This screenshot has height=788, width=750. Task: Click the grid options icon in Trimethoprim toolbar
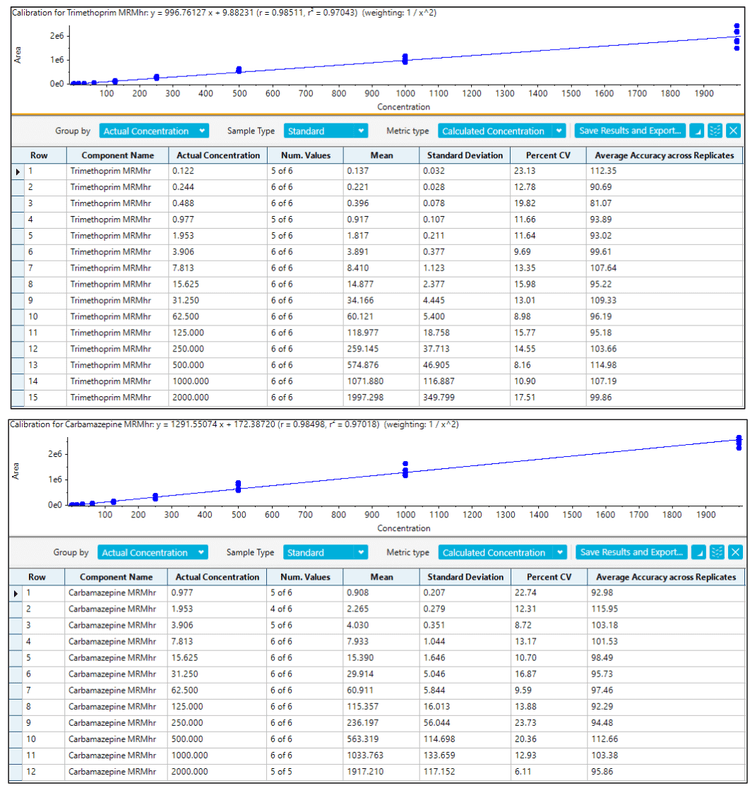click(715, 131)
